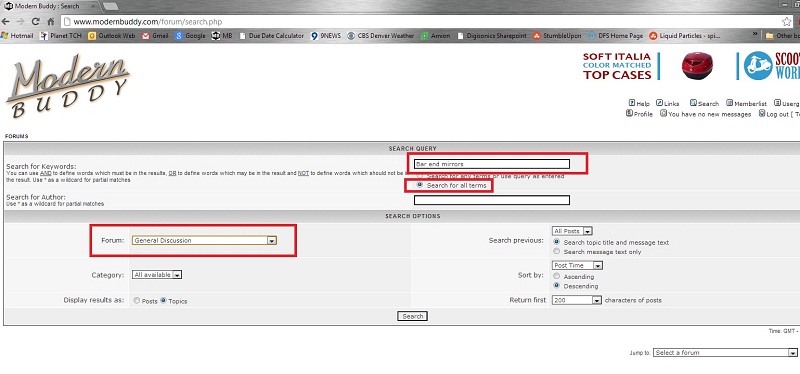This screenshot has height=374, width=800.
Task: Choose Ascending sort order
Action: click(557, 276)
